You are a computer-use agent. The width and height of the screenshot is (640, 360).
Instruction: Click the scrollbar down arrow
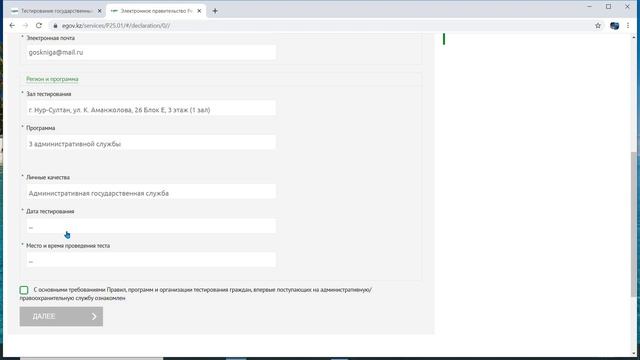click(634, 353)
